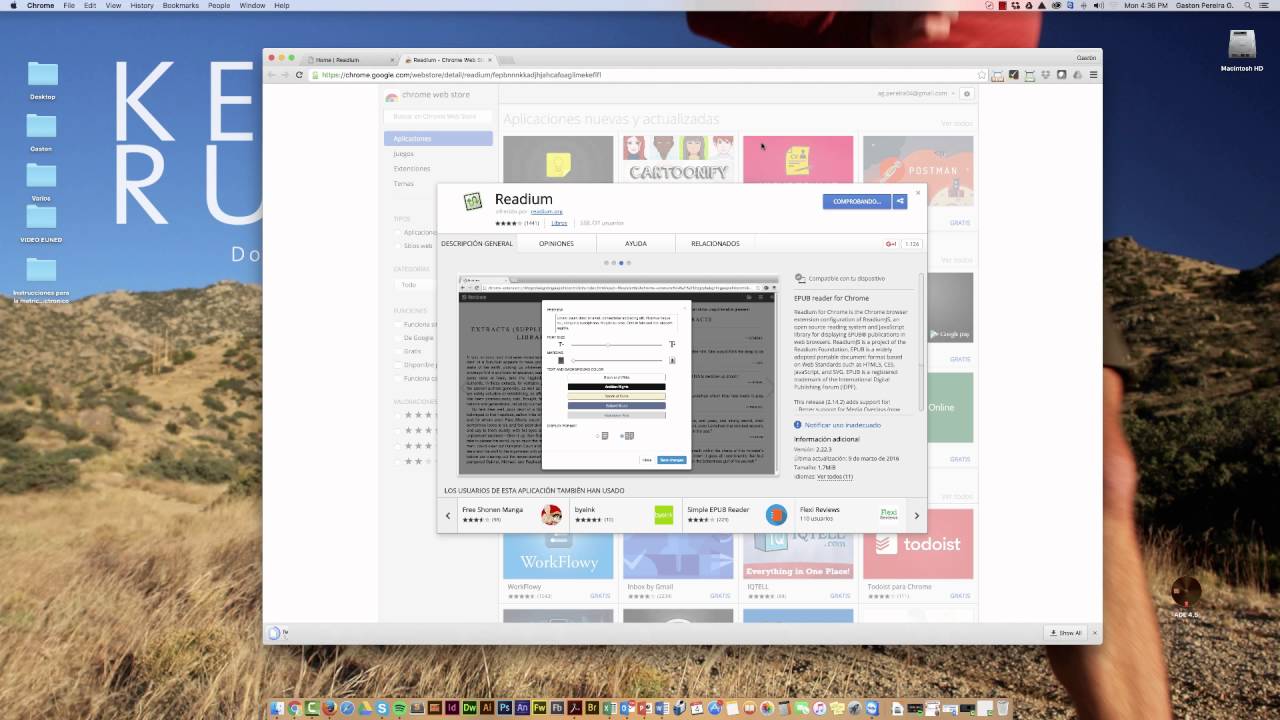1280x720 pixels.
Task: Click the Simple EPUB Reader app icon
Action: (x=776, y=515)
